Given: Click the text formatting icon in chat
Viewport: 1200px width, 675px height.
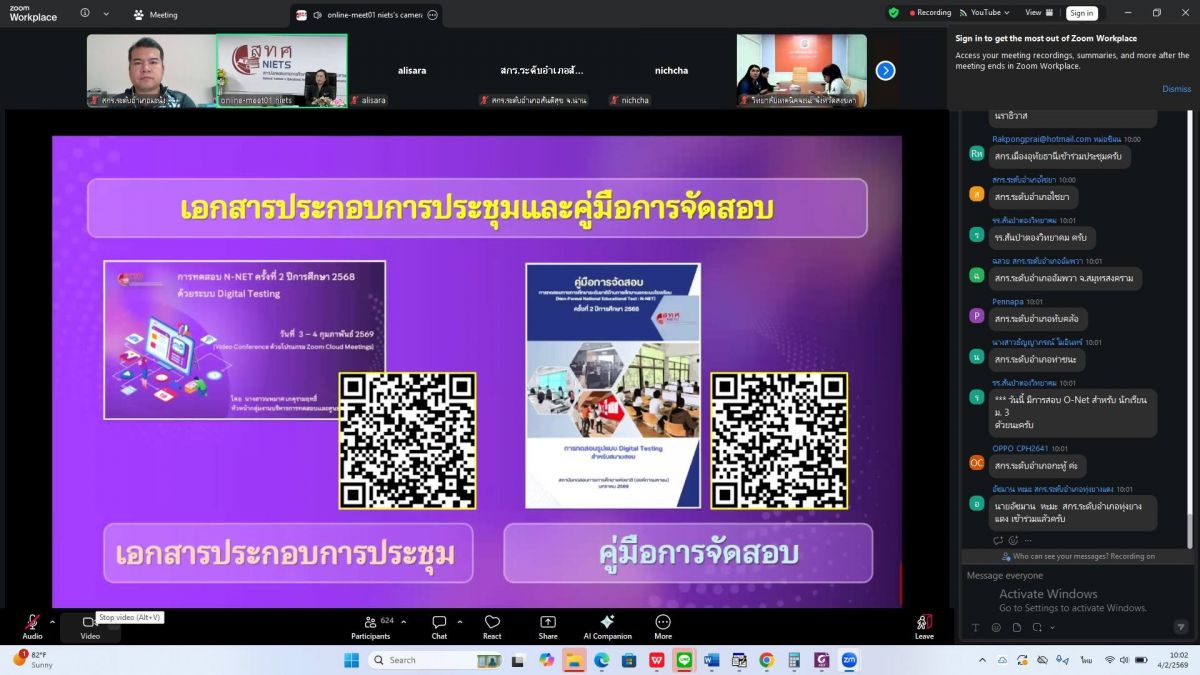Looking at the screenshot, I should pos(976,627).
